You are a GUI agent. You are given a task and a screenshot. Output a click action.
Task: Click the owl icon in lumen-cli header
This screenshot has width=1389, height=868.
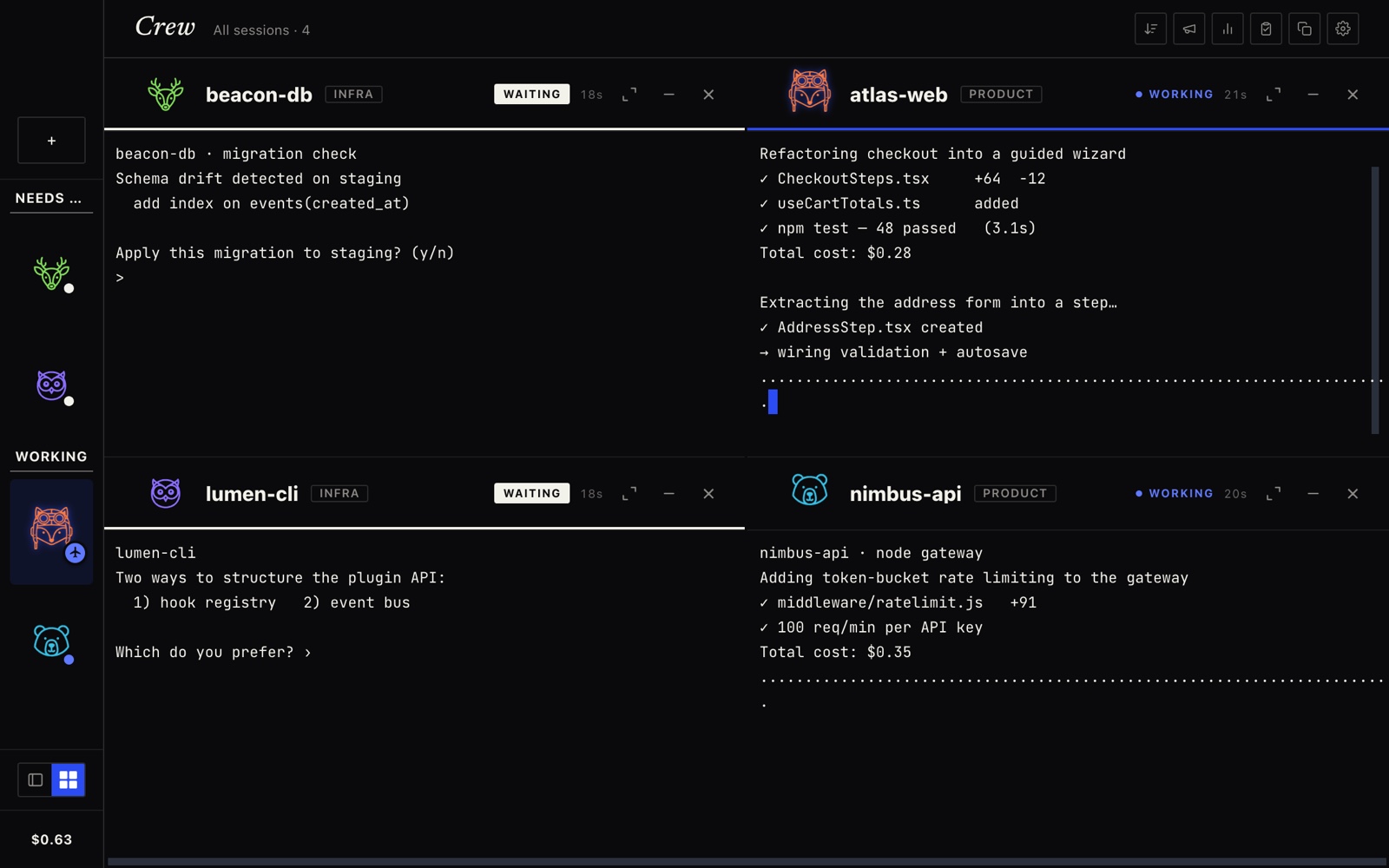165,493
